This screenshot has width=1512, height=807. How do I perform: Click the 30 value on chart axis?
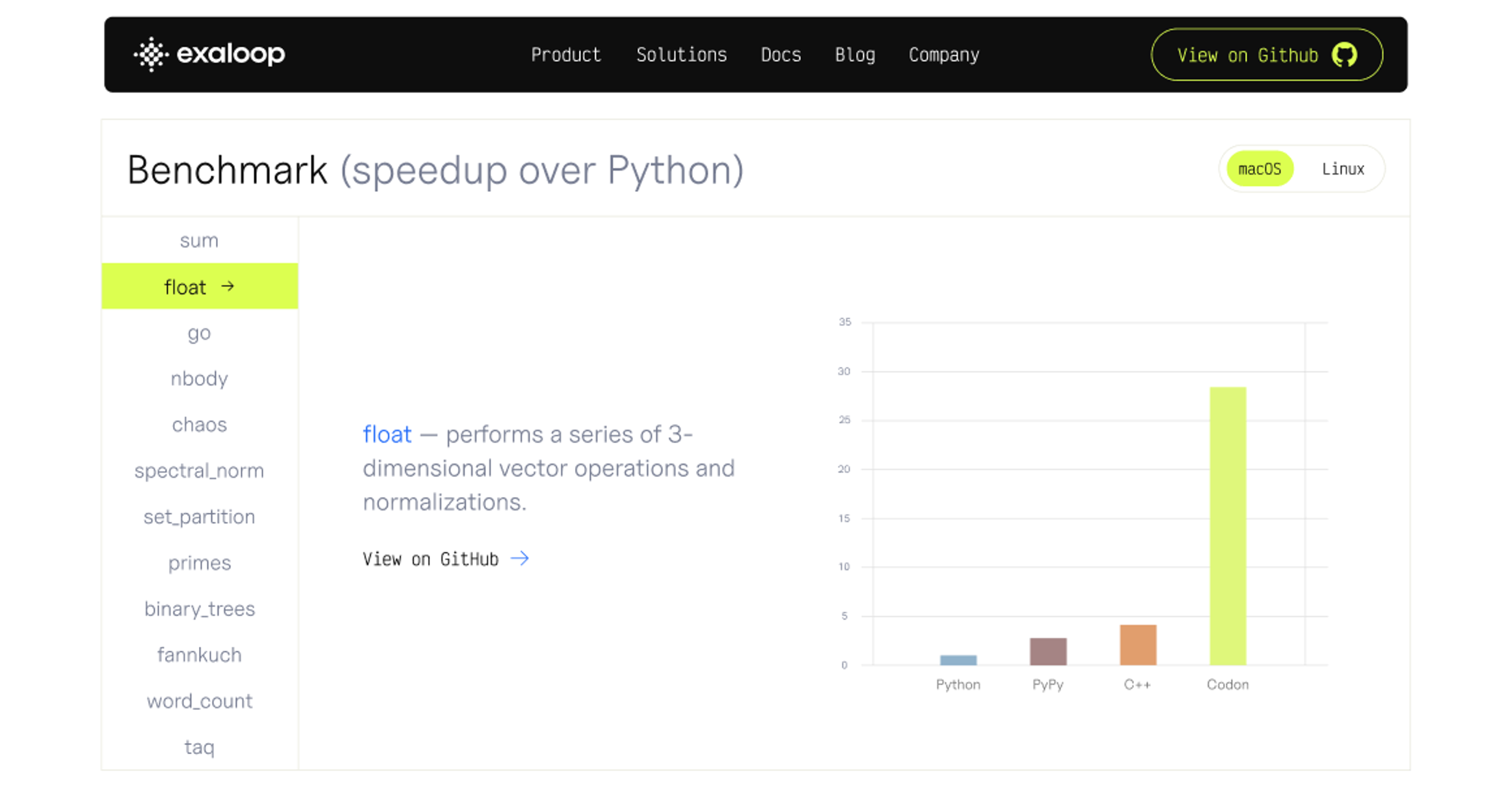coord(844,371)
